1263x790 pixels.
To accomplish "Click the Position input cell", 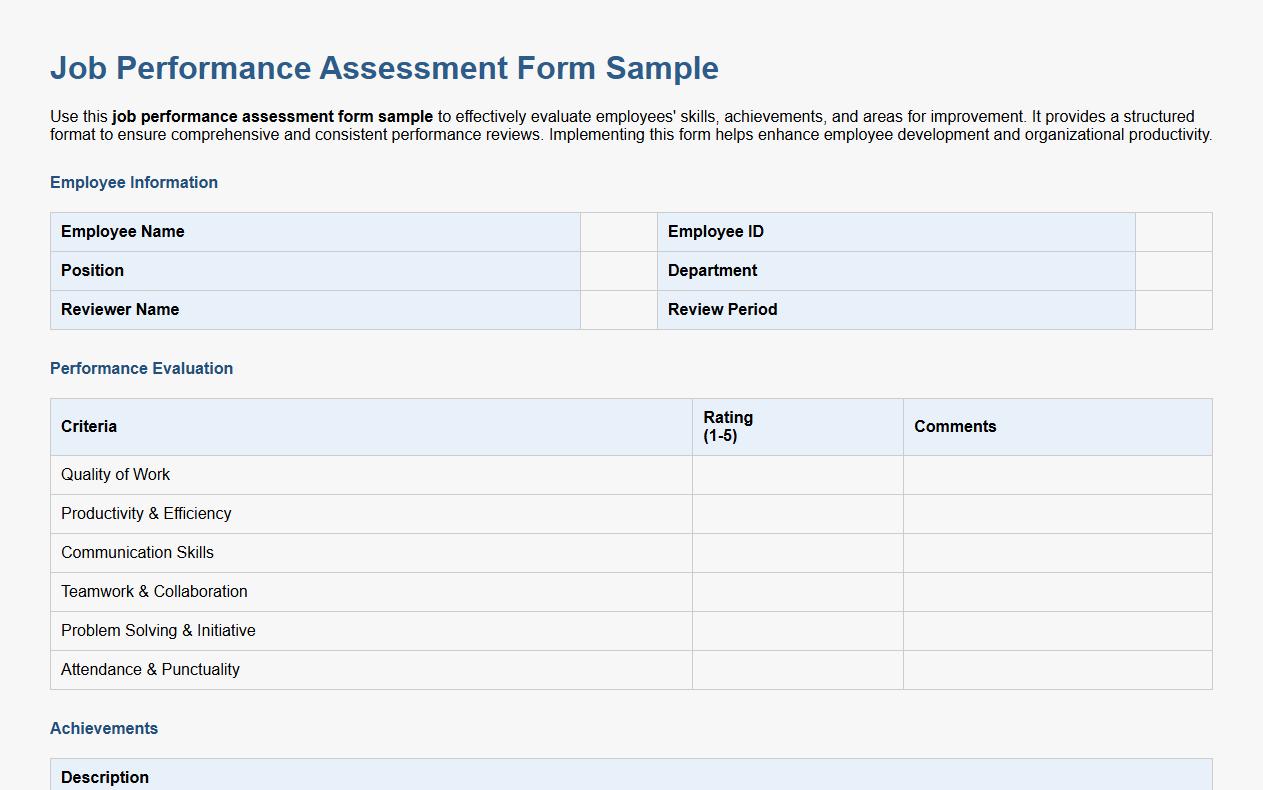I will (617, 270).
